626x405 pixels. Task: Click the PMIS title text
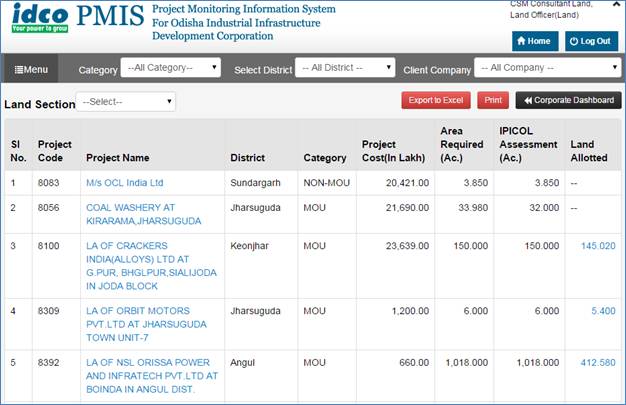[x=110, y=16]
